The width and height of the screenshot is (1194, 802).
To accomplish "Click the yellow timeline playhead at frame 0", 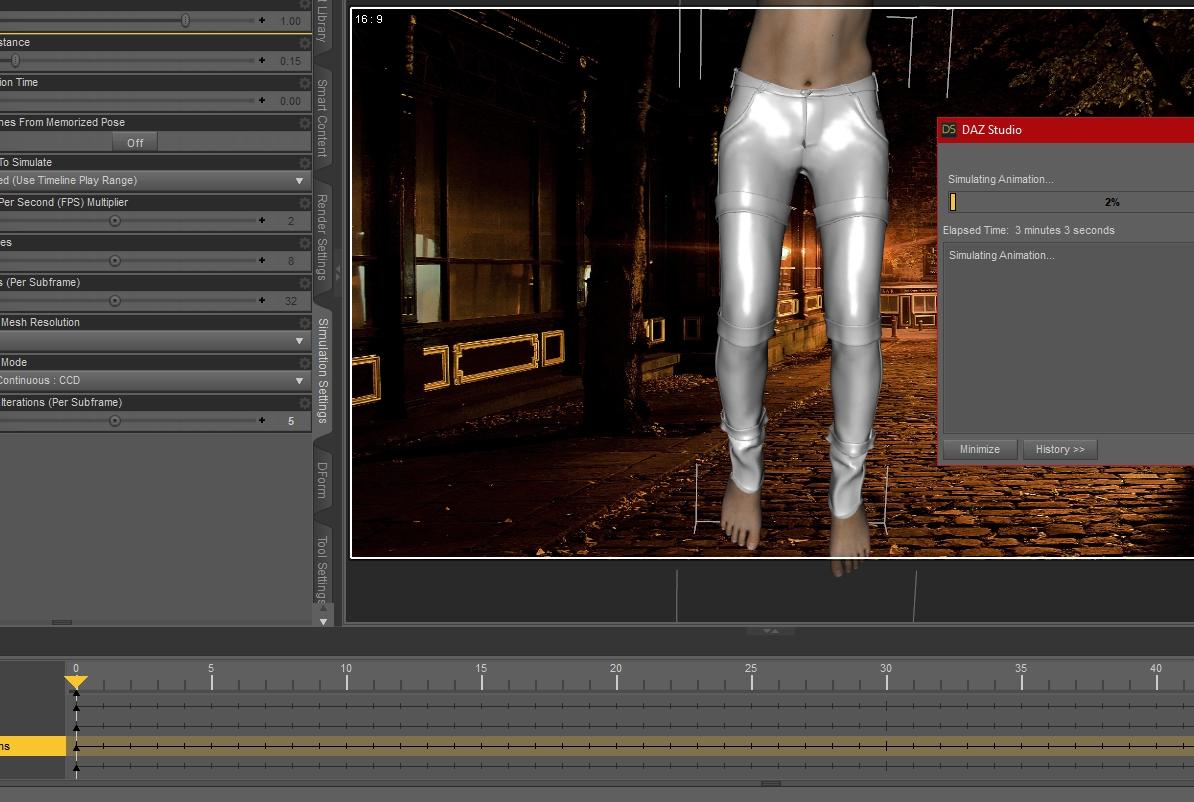I will [x=76, y=683].
